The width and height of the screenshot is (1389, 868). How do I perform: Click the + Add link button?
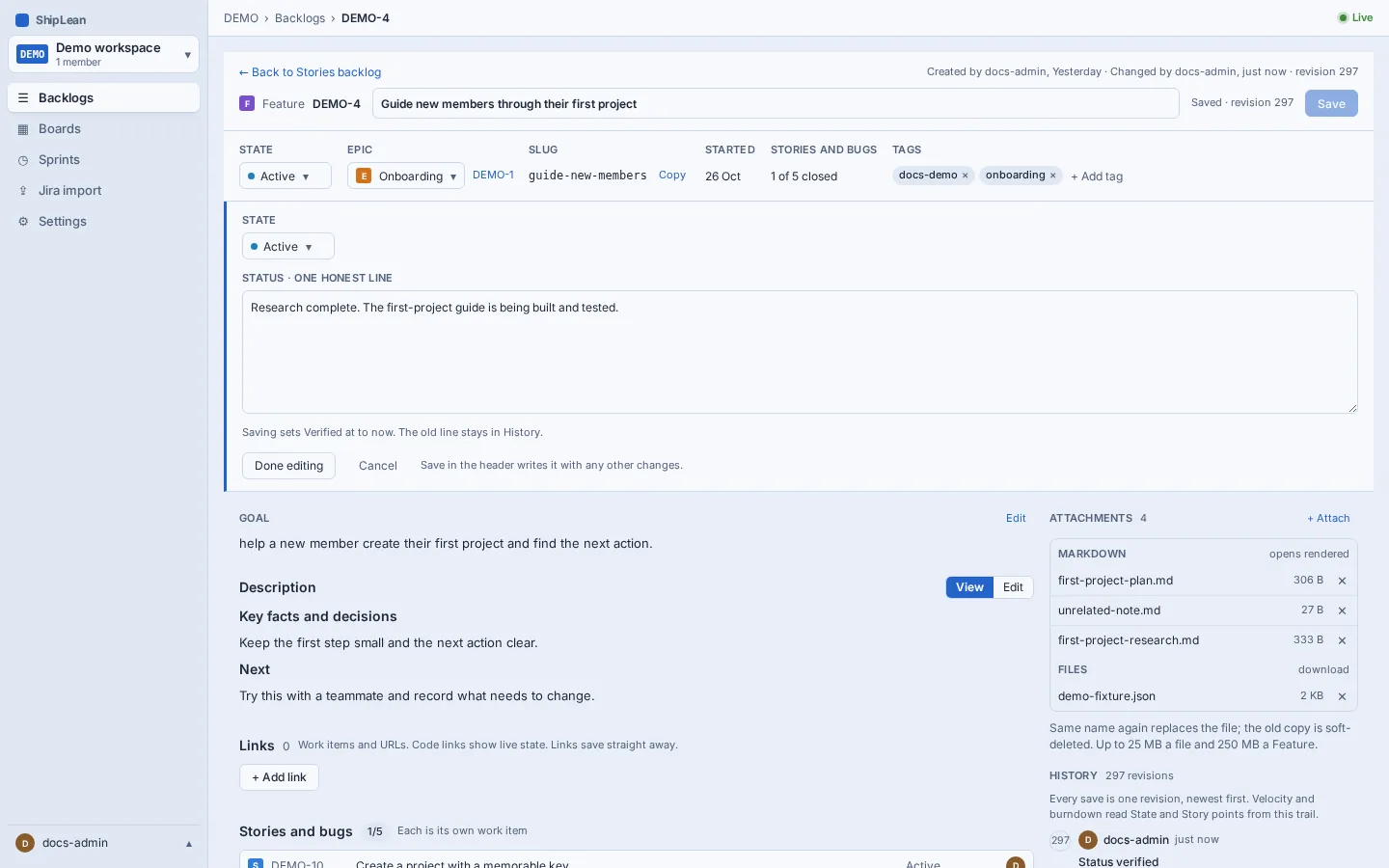[x=279, y=777]
